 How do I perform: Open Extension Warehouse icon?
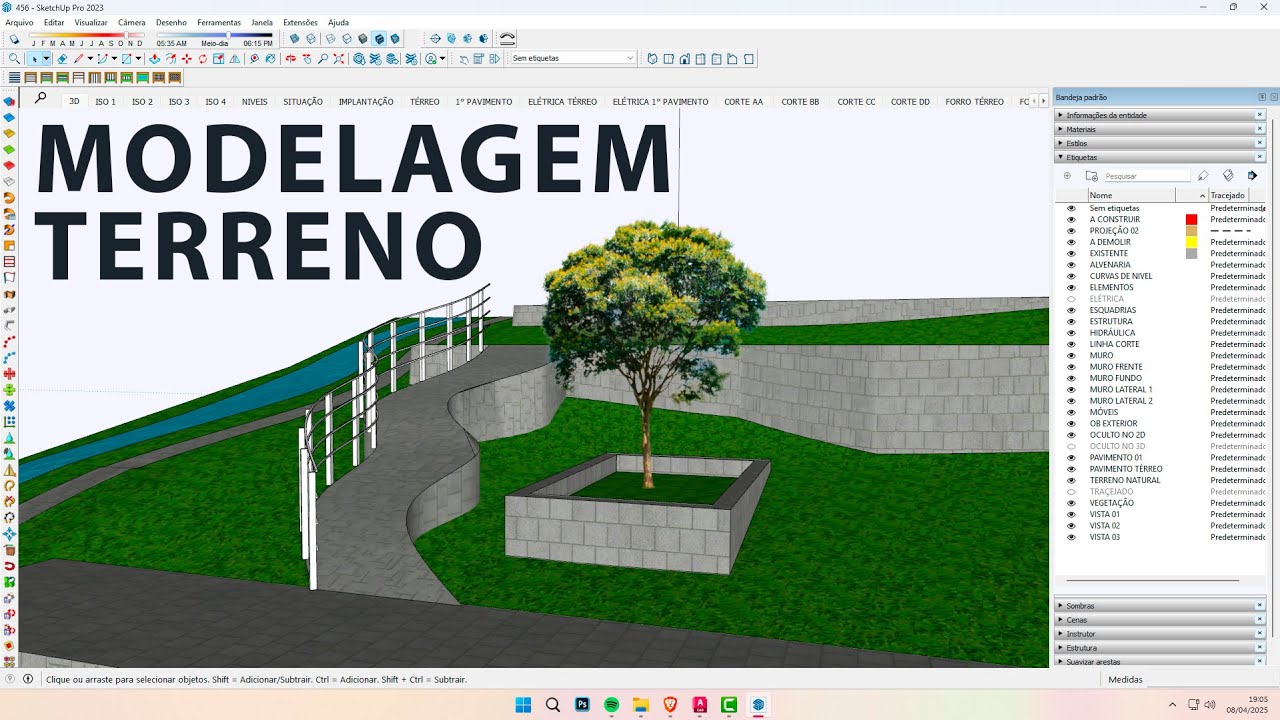375,58
